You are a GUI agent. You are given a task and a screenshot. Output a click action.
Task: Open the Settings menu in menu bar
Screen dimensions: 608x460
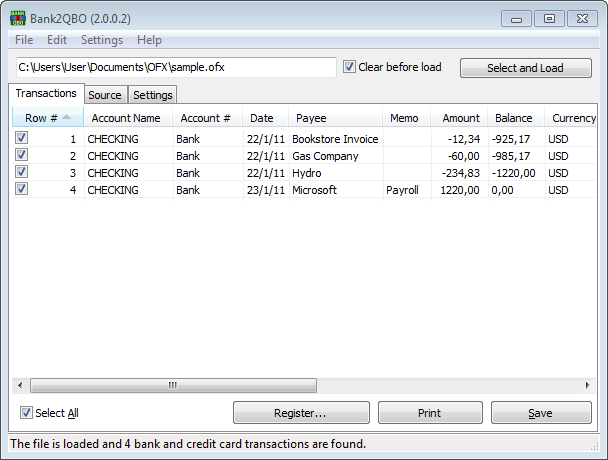point(102,40)
